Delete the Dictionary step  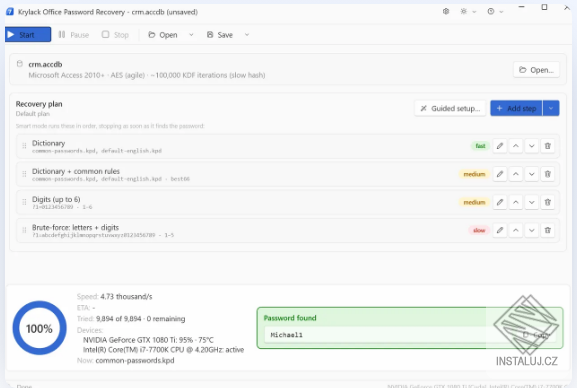(548, 146)
